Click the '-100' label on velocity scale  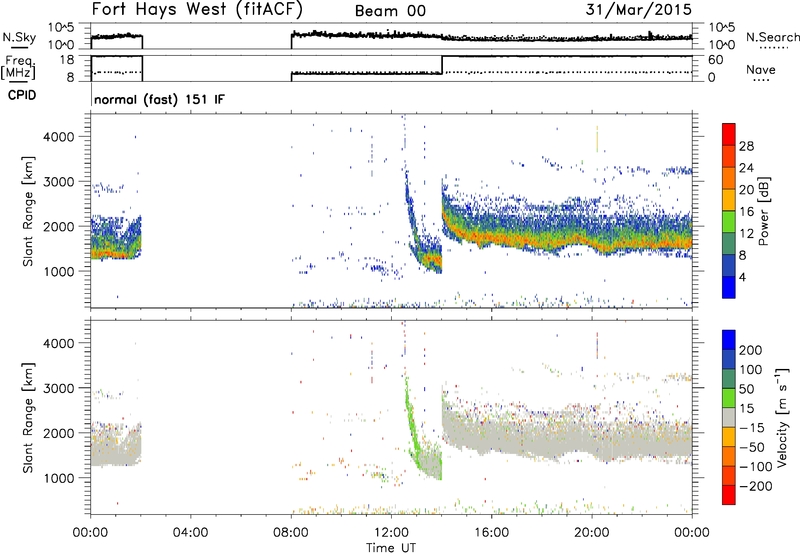point(756,467)
